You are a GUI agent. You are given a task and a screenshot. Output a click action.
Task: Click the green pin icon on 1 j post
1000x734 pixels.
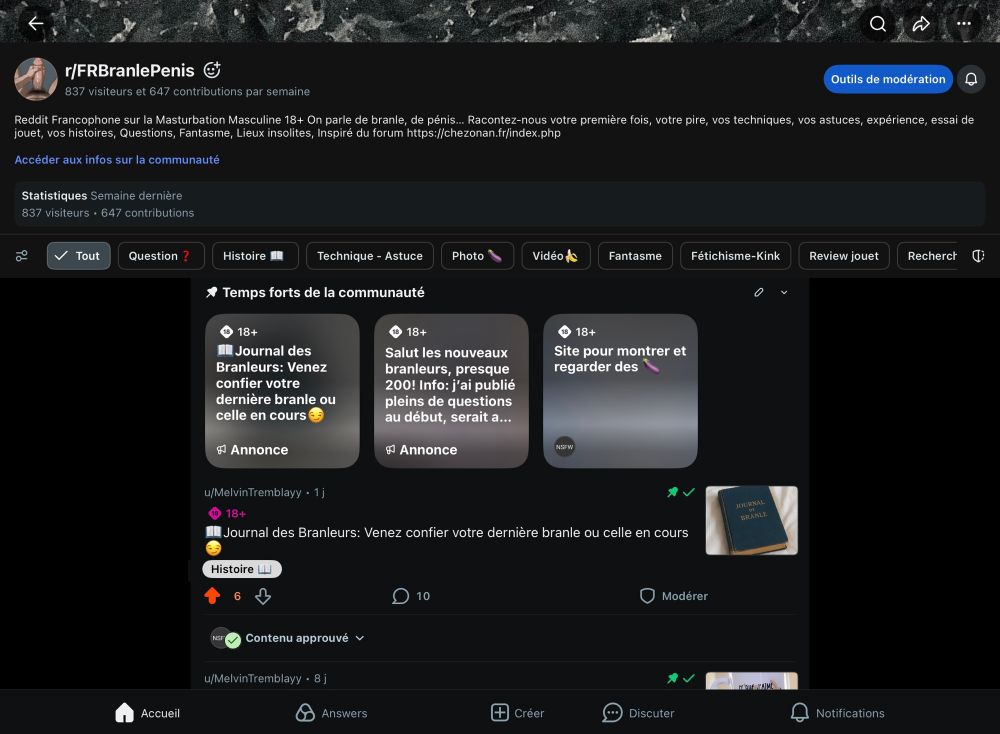(x=672, y=492)
